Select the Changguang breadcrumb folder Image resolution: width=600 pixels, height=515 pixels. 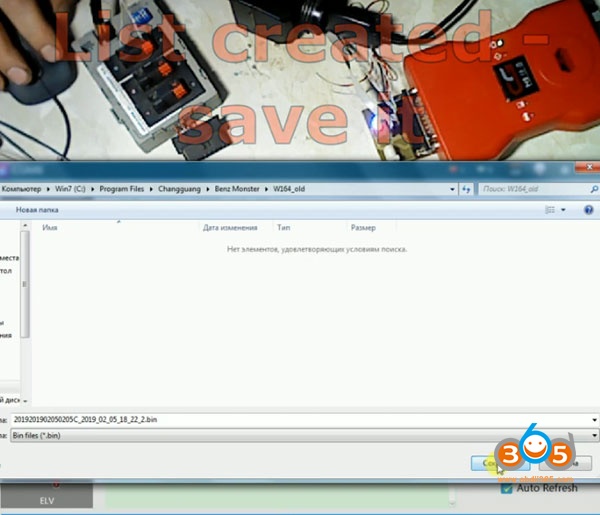point(179,189)
